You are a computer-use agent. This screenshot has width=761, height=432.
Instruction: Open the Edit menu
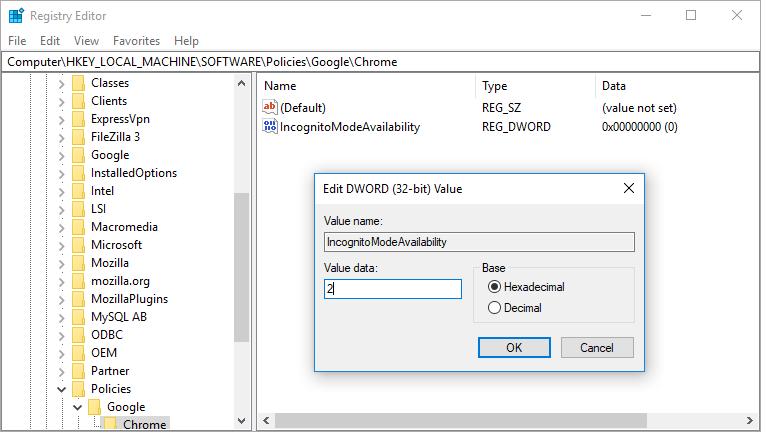pos(50,41)
